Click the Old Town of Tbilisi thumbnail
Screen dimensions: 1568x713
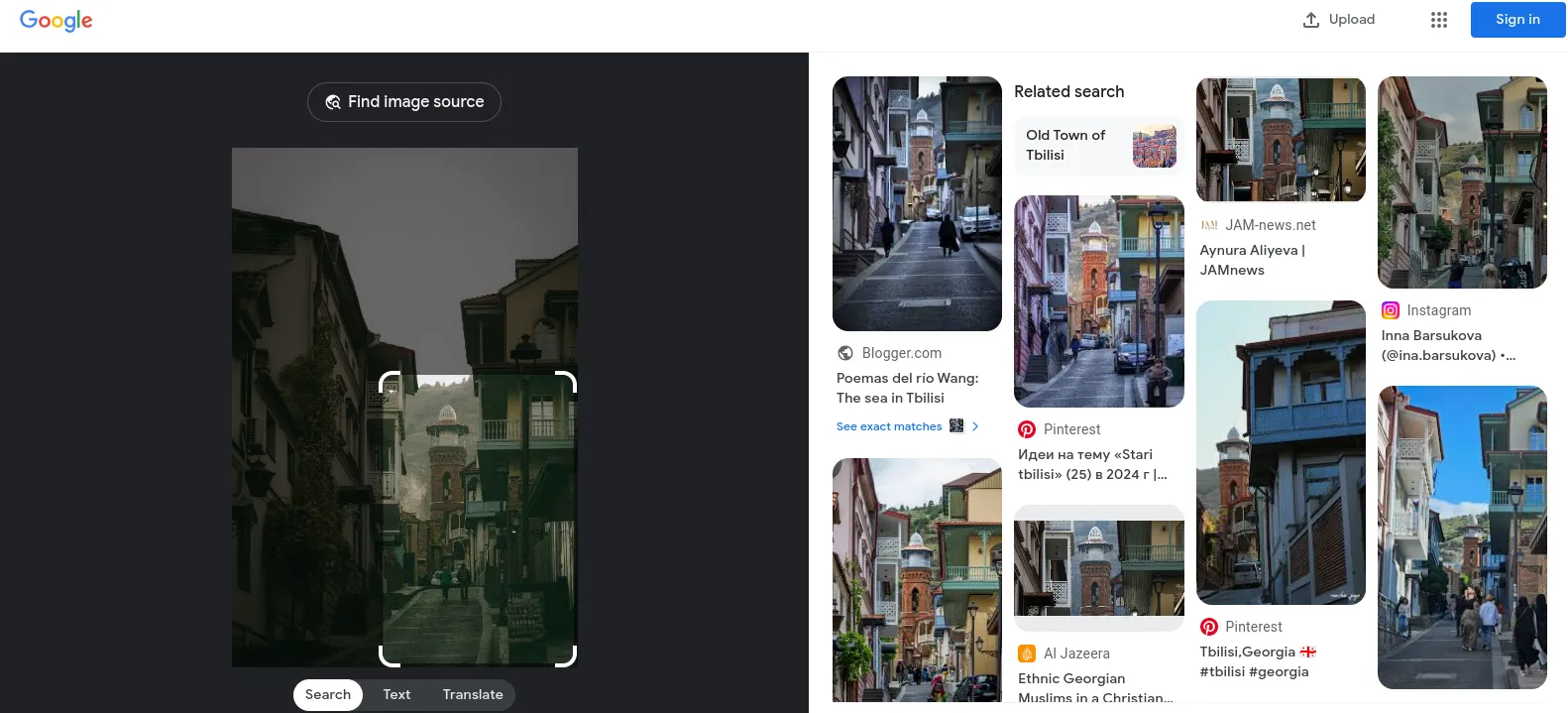(1155, 146)
